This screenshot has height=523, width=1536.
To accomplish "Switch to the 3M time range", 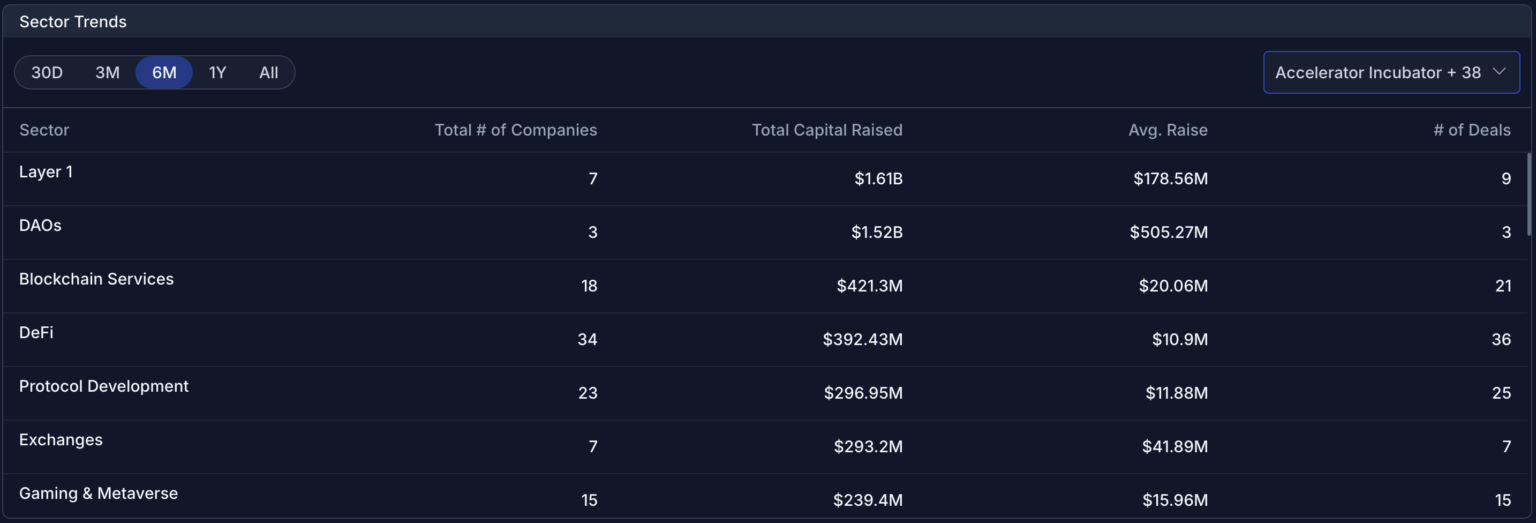I will (x=107, y=73).
